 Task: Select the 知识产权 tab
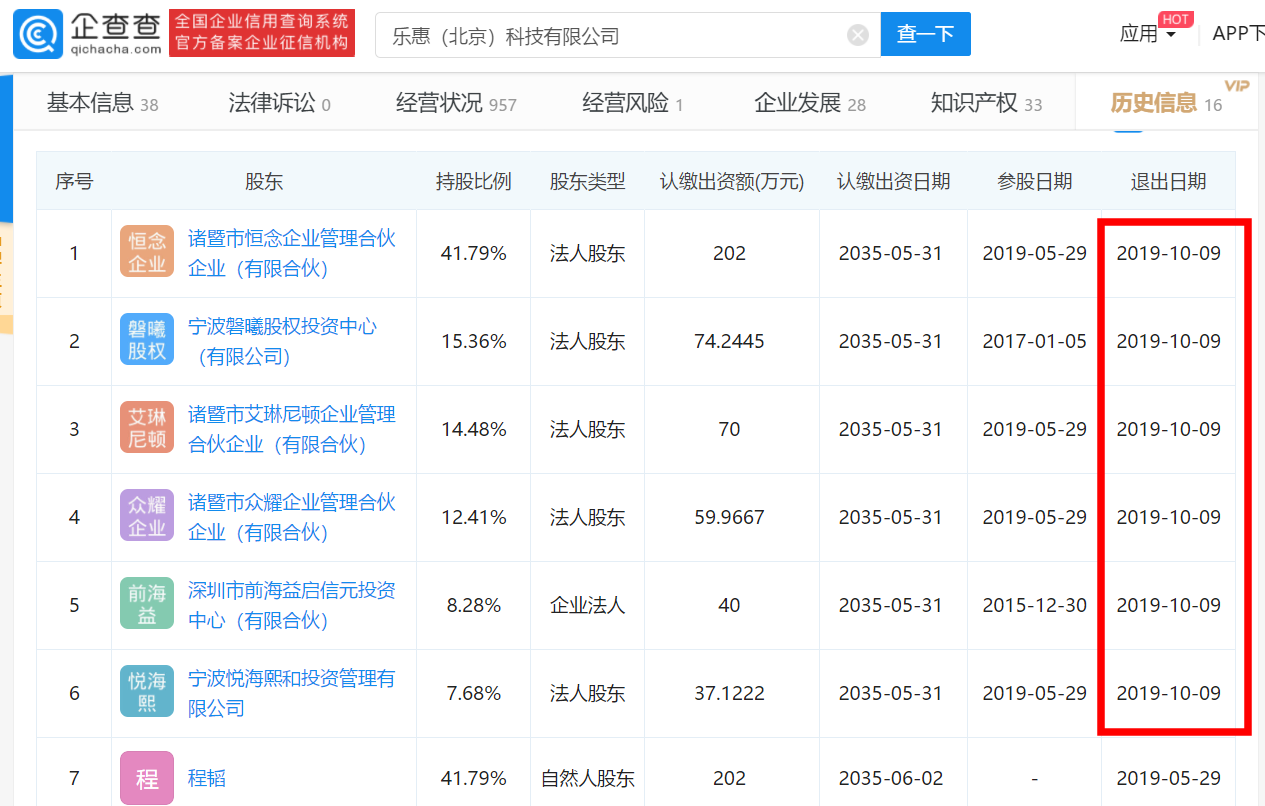click(986, 103)
